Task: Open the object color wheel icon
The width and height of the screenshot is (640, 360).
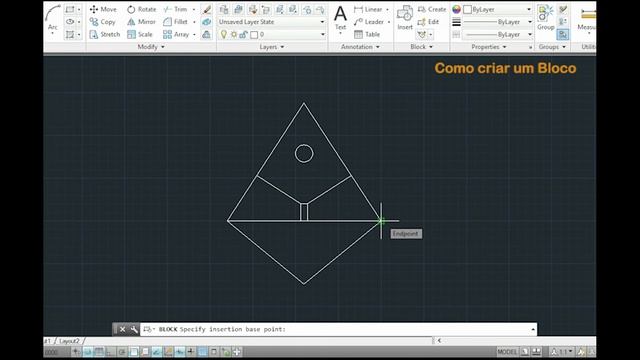Action: (x=456, y=9)
